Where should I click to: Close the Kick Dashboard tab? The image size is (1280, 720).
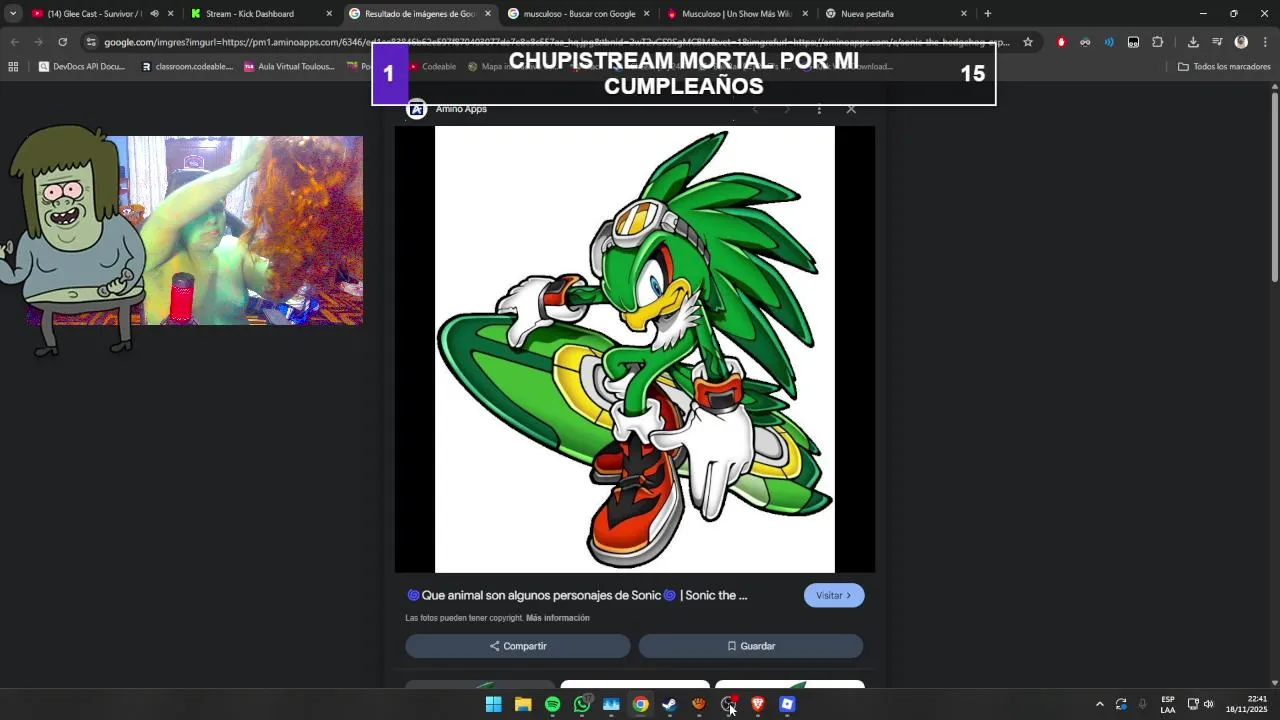click(329, 14)
